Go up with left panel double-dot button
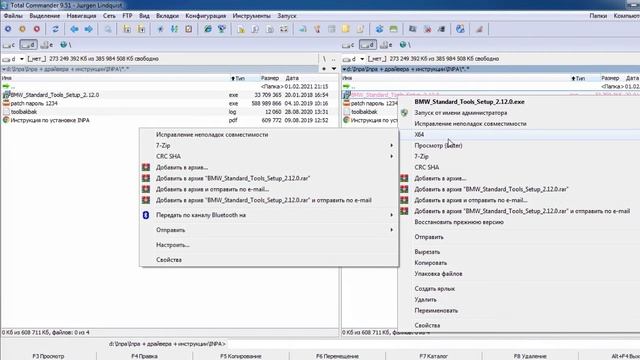The width and height of the screenshot is (640, 360). coord(333,59)
